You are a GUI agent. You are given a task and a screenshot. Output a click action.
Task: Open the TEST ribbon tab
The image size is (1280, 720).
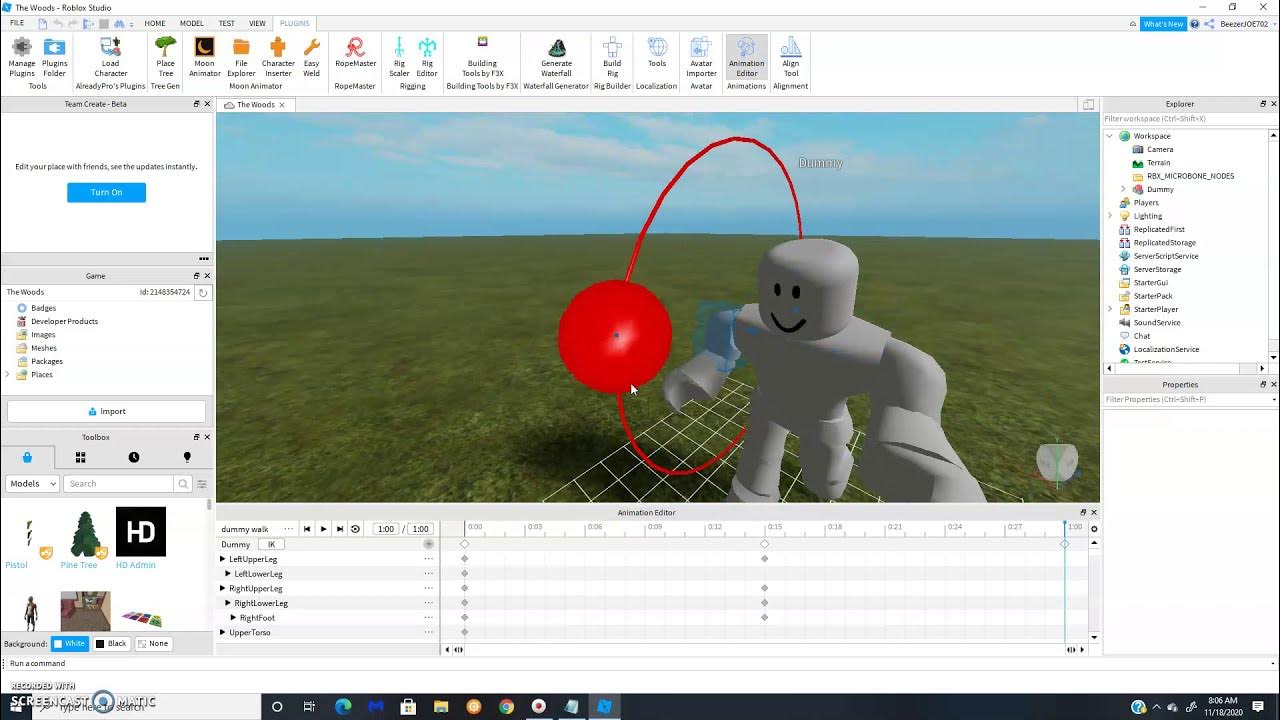(227, 23)
